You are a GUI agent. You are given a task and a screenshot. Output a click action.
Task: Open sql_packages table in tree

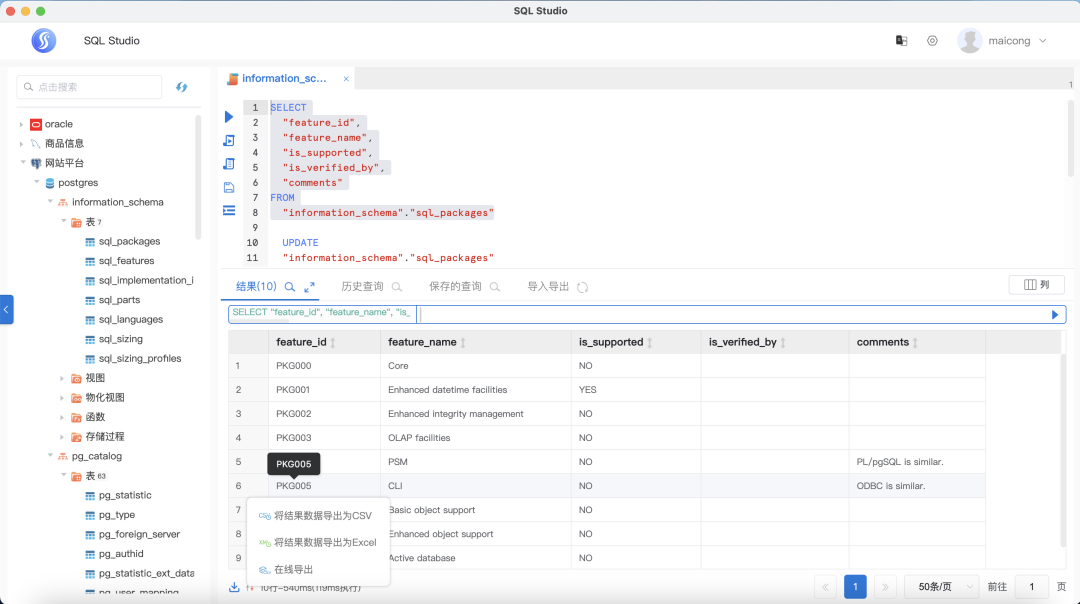pyautogui.click(x=129, y=242)
